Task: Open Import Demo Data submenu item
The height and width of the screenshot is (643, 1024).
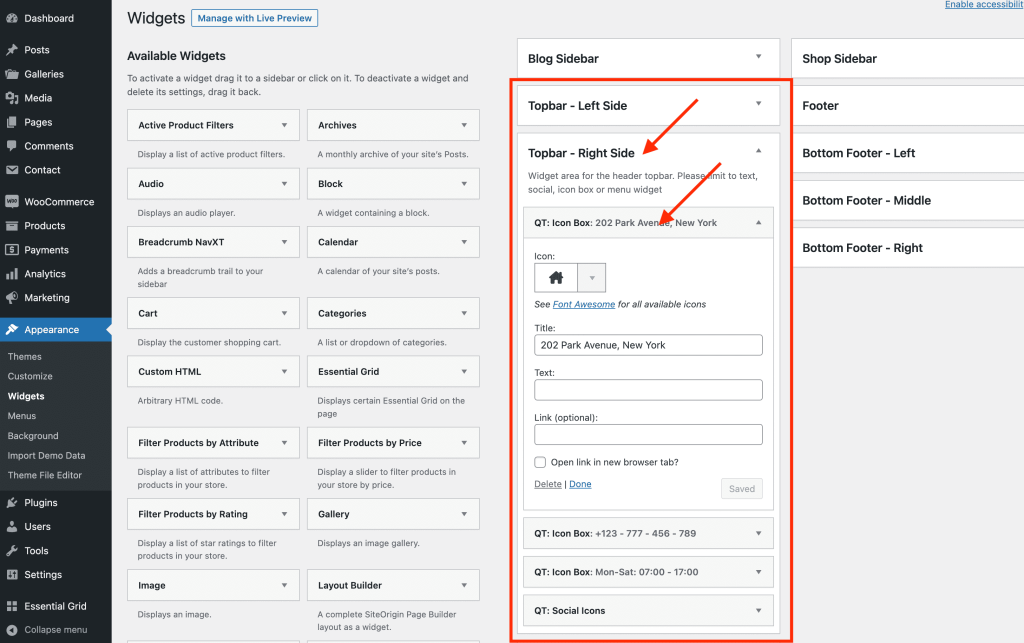Action: coord(46,456)
